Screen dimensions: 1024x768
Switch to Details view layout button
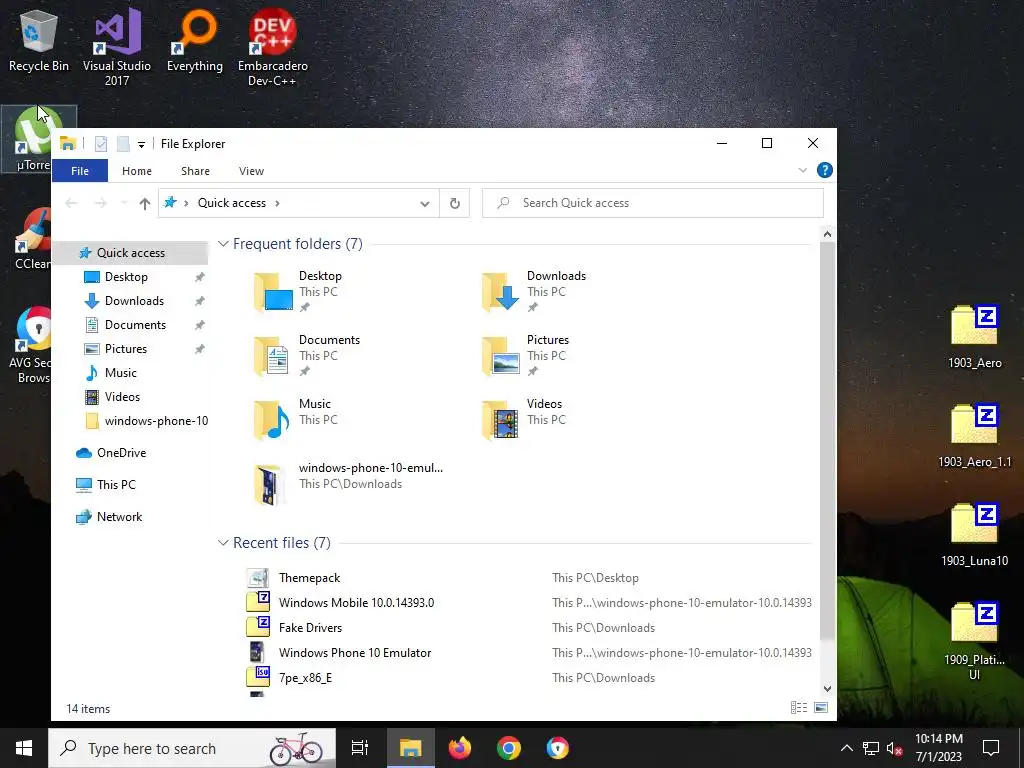tap(799, 708)
